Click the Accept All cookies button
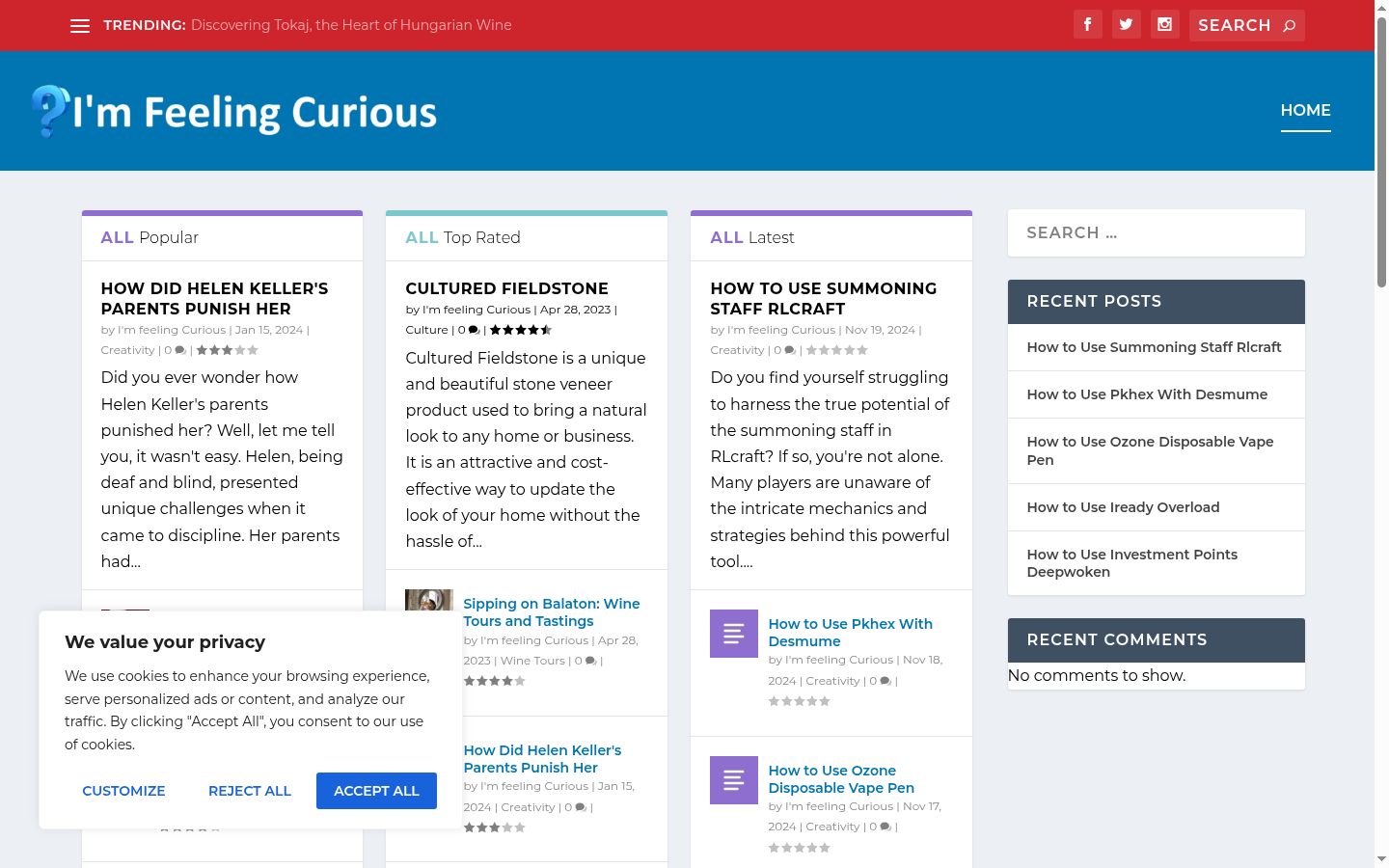Image resolution: width=1389 pixels, height=868 pixels. [376, 791]
